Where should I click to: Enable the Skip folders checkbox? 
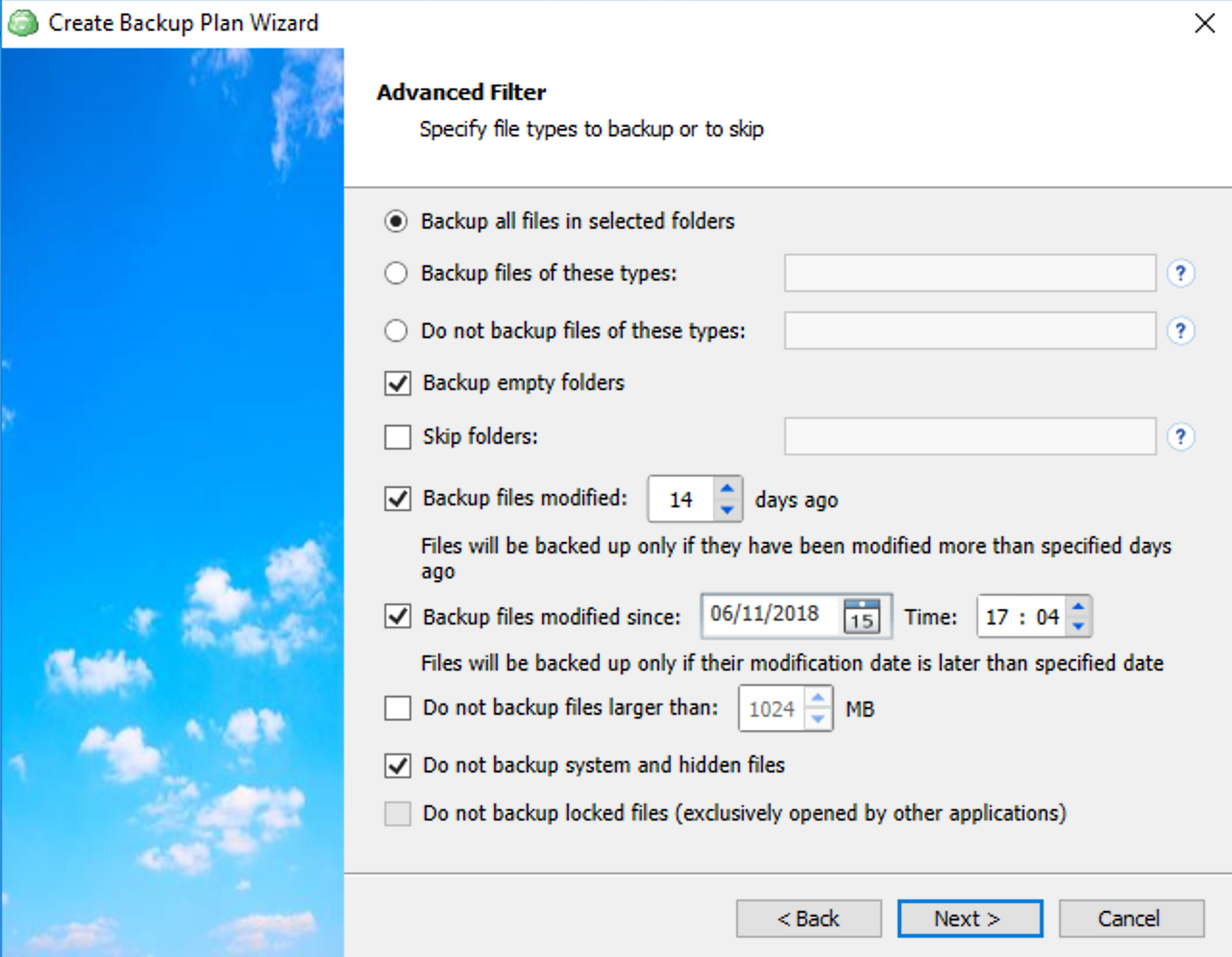pyautogui.click(x=398, y=437)
